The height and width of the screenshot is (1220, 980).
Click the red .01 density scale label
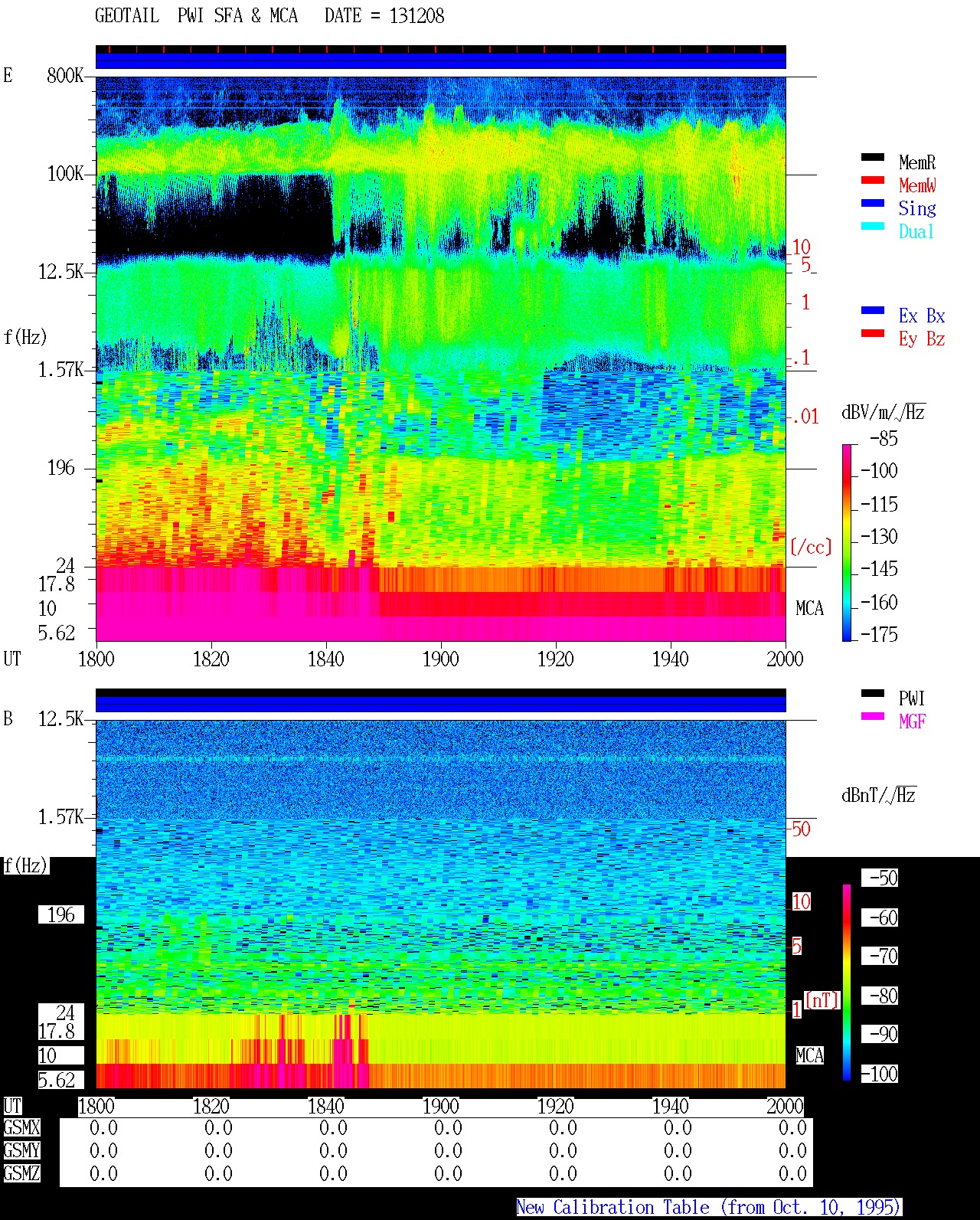click(x=805, y=417)
